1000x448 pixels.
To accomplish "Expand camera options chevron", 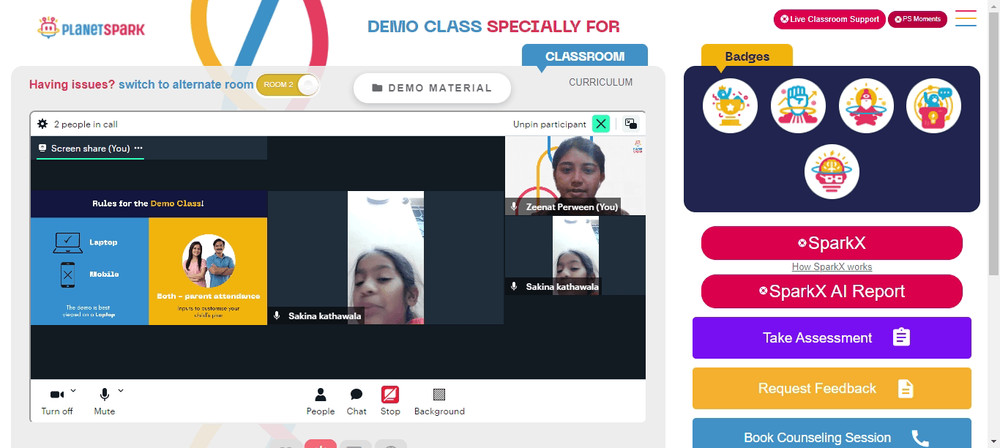I will tap(73, 391).
